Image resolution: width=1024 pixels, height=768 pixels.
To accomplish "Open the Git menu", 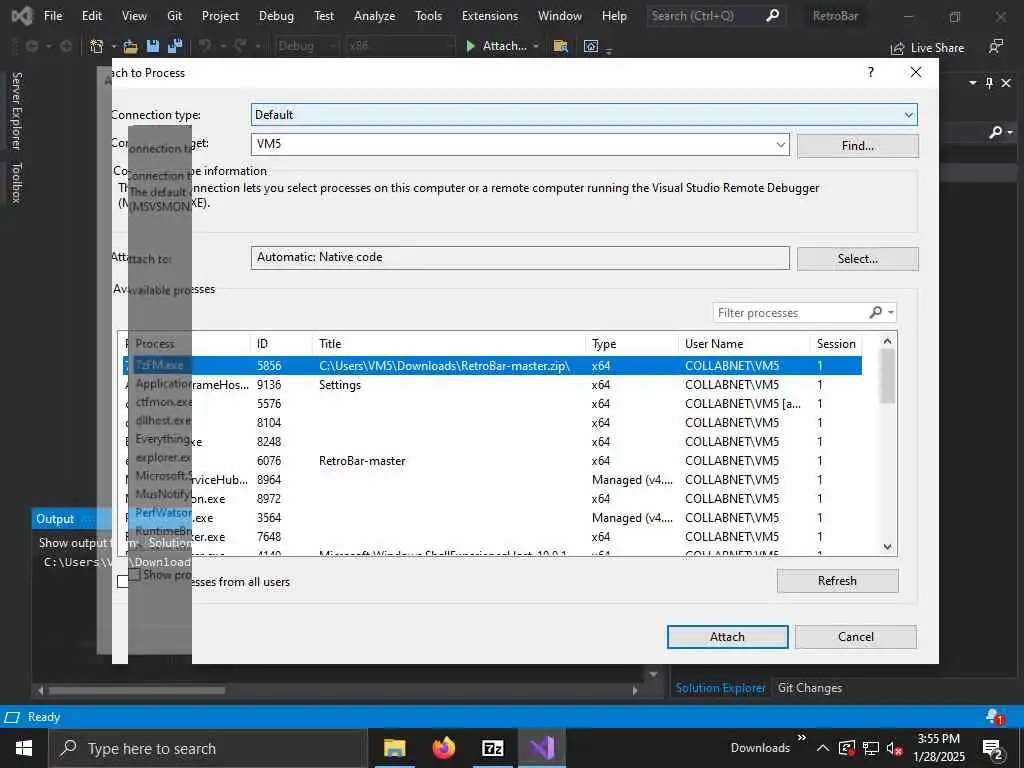I will click(174, 16).
